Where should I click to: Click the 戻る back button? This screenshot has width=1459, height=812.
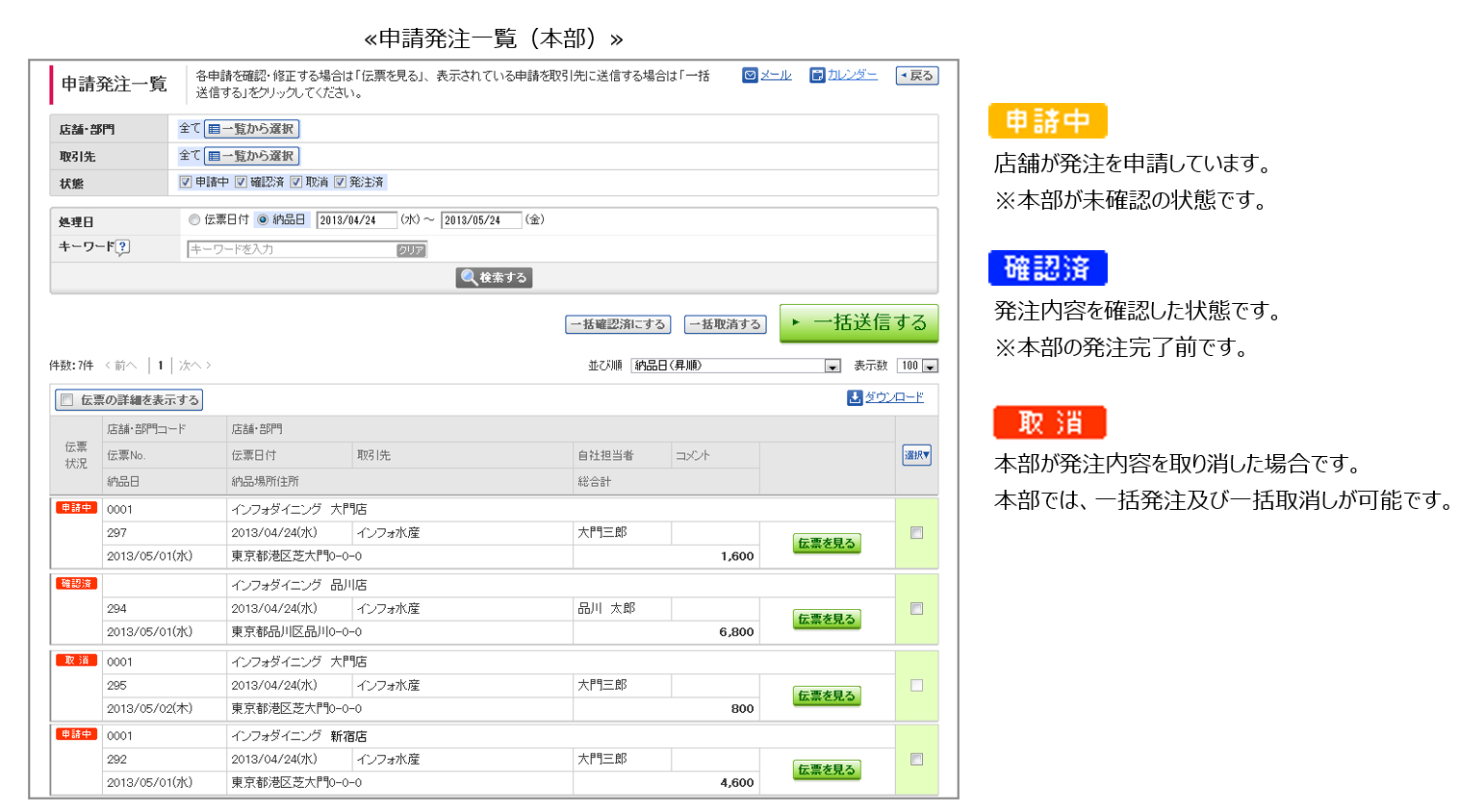pos(916,75)
